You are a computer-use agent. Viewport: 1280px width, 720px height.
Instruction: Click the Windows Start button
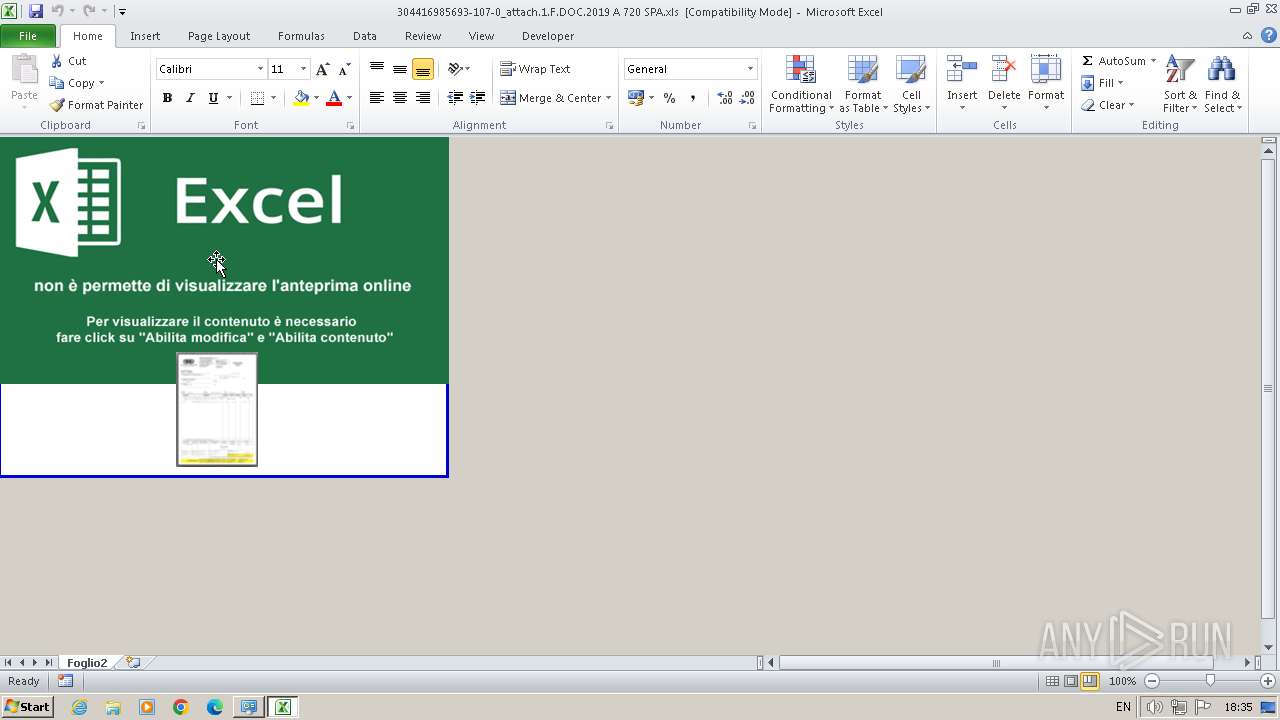(27, 707)
